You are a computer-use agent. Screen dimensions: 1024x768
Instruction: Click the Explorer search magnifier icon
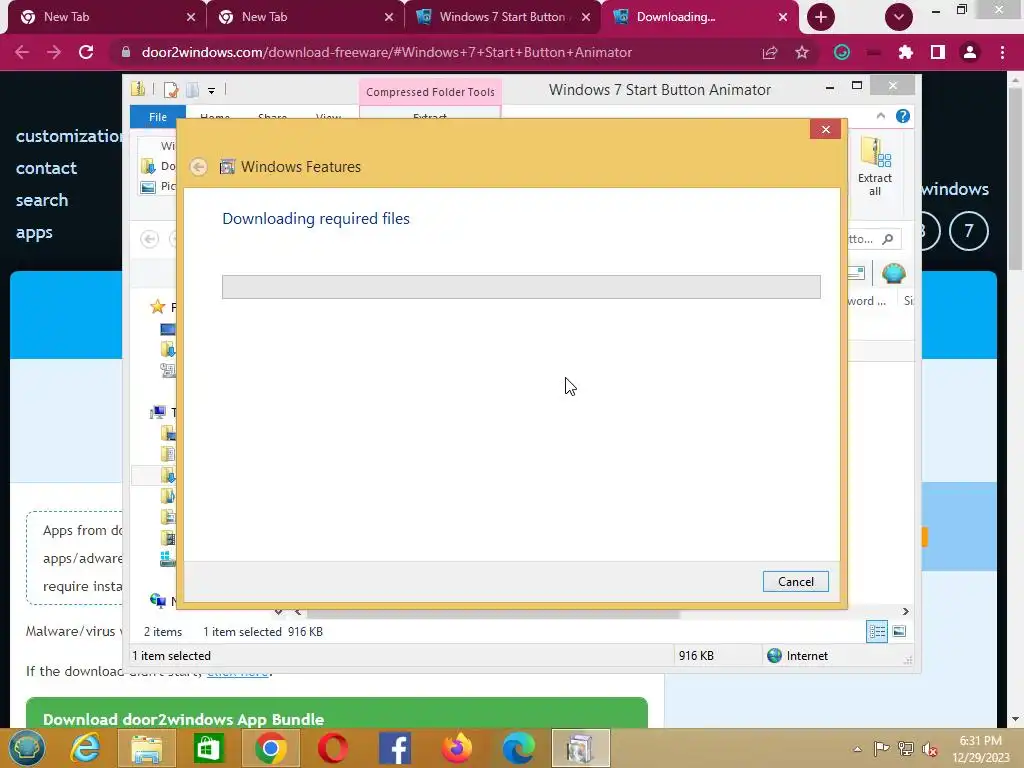coord(888,239)
